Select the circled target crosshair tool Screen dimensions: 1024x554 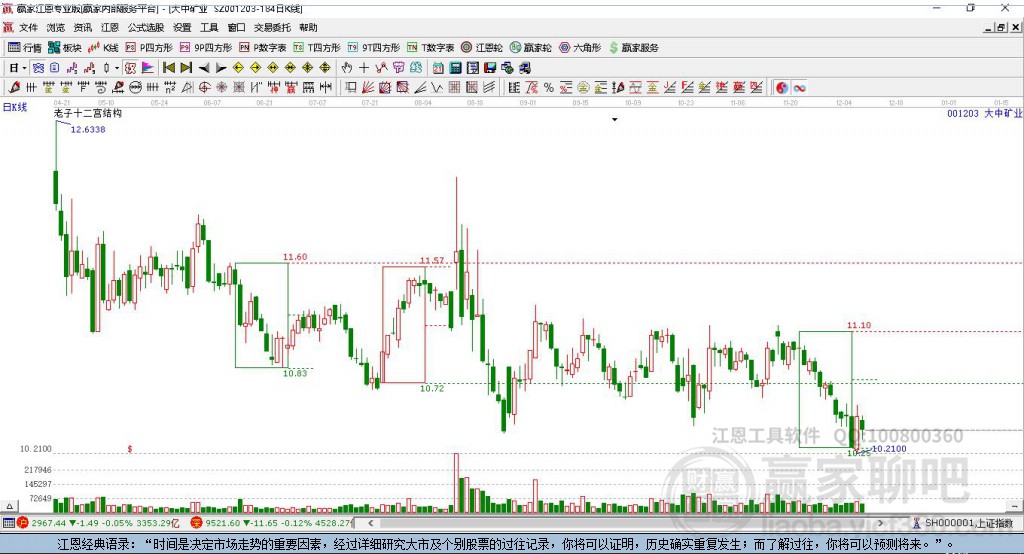pos(204,88)
